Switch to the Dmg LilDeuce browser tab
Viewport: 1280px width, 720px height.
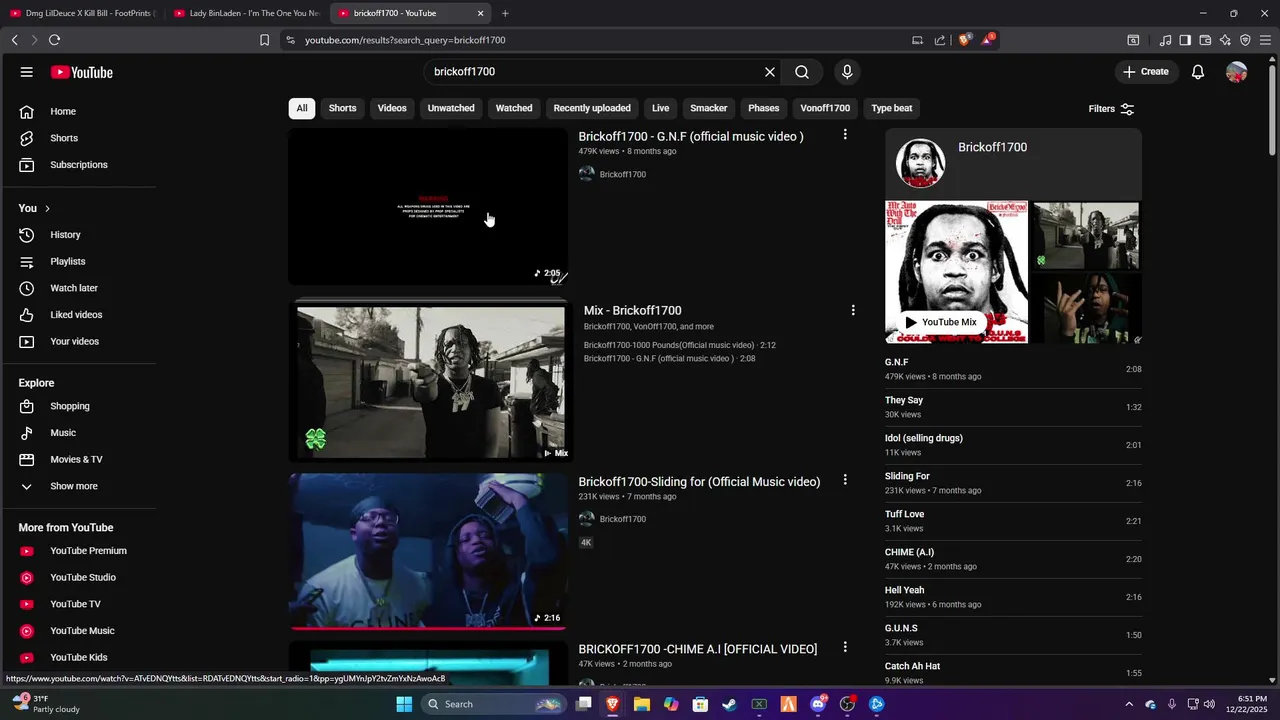tap(82, 13)
